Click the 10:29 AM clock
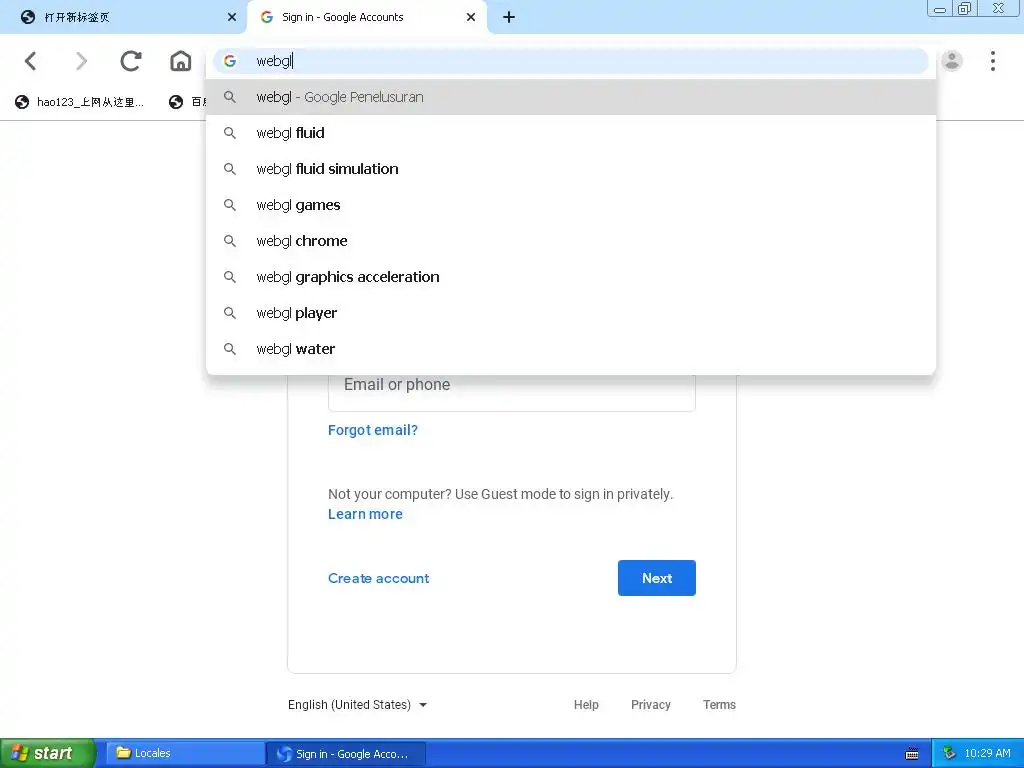The width and height of the screenshot is (1024, 768). tap(987, 754)
